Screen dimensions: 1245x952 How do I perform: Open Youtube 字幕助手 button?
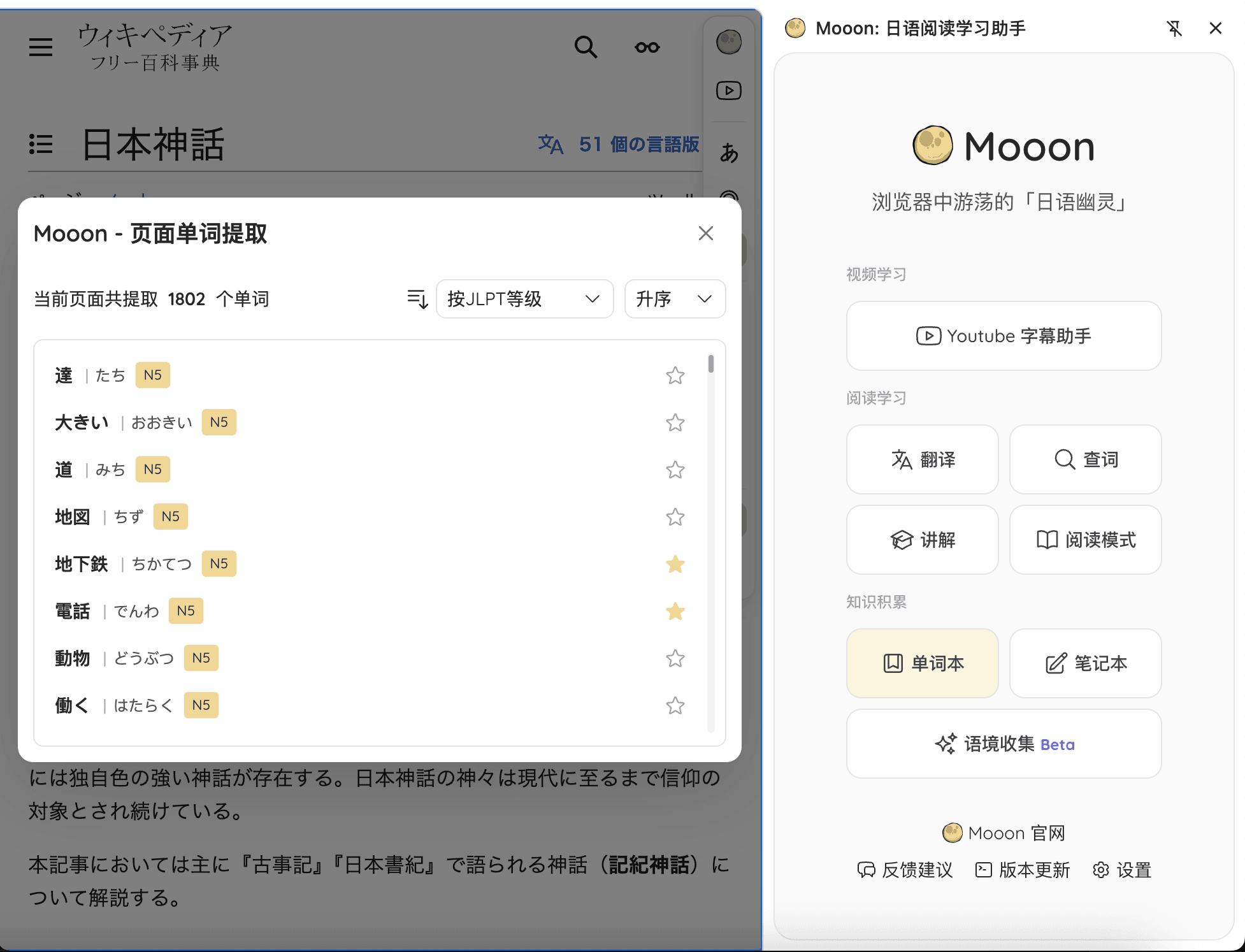coord(1004,336)
